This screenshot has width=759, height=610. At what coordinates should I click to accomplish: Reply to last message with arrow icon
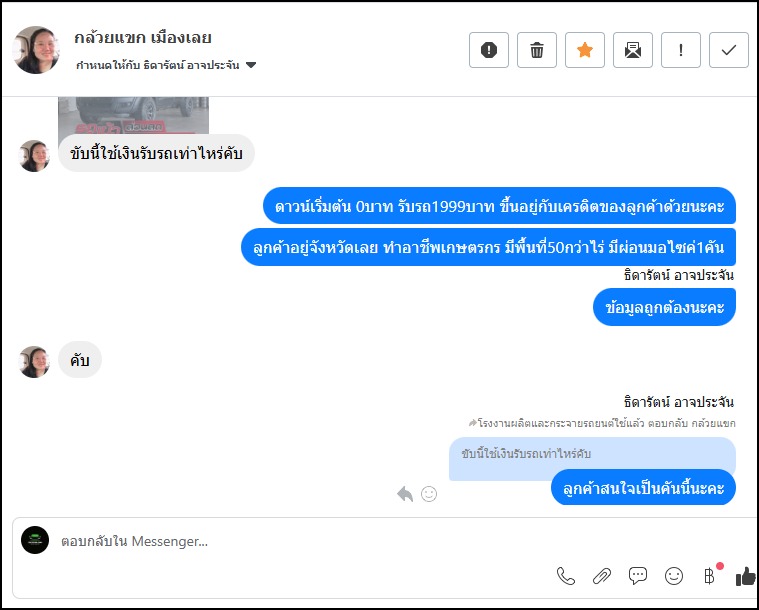point(405,494)
